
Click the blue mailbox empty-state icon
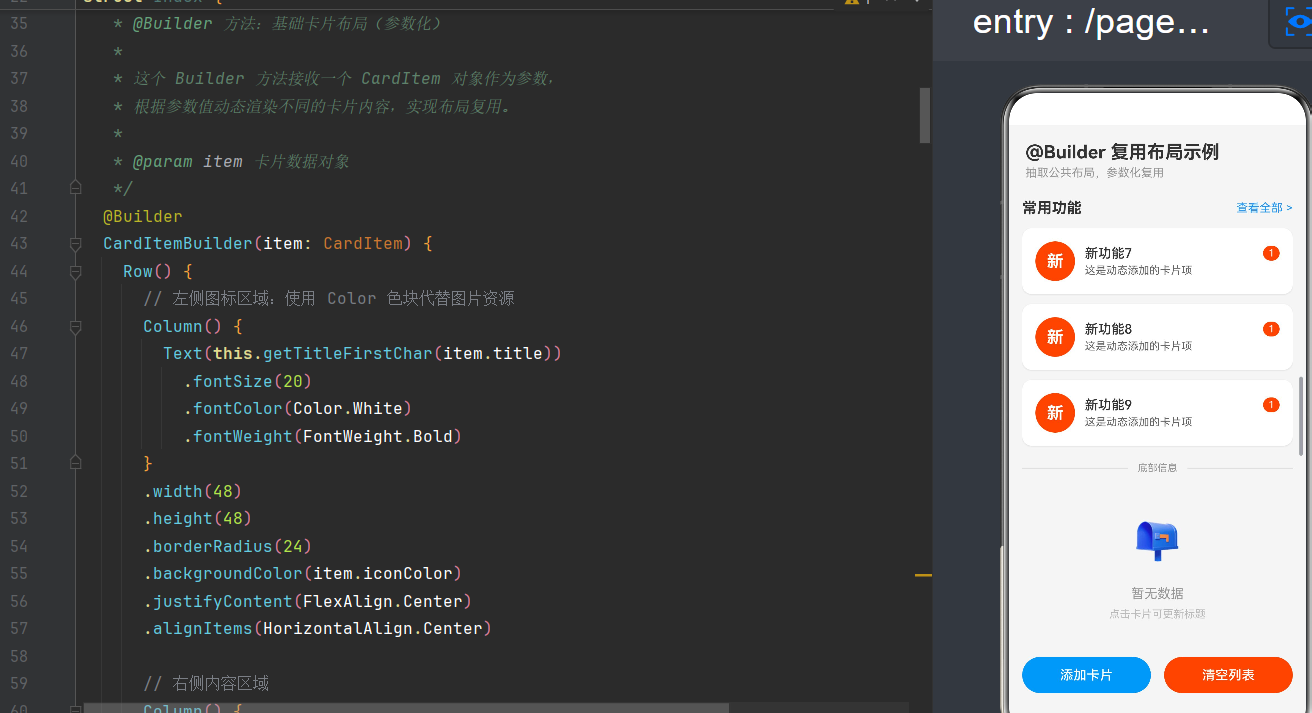(x=1157, y=541)
